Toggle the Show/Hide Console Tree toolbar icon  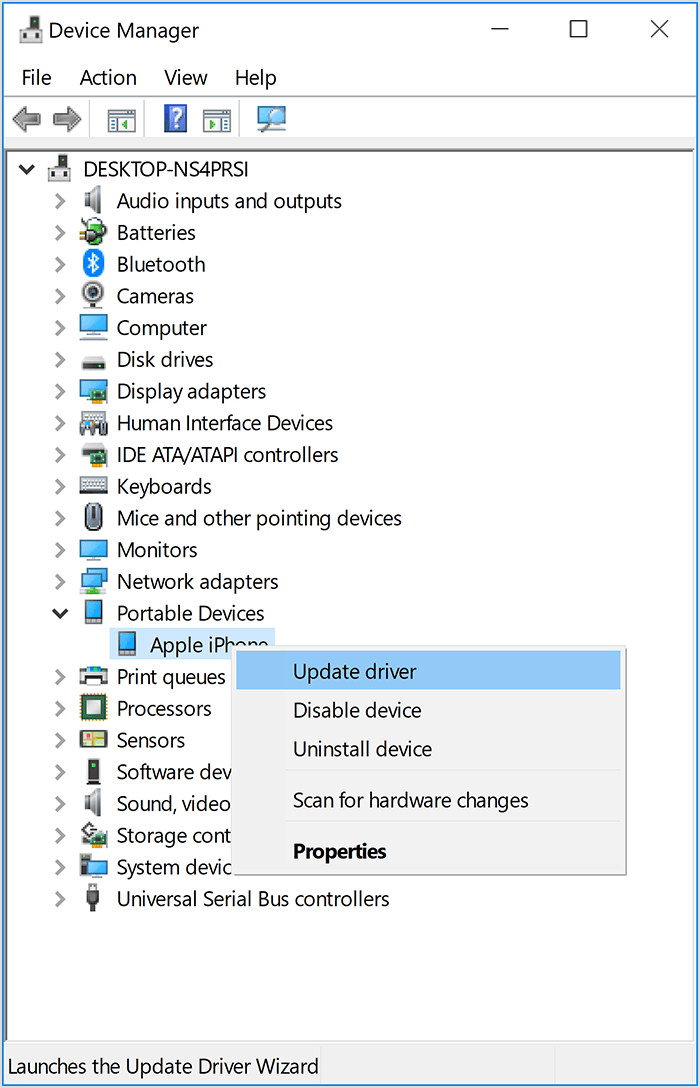click(122, 120)
